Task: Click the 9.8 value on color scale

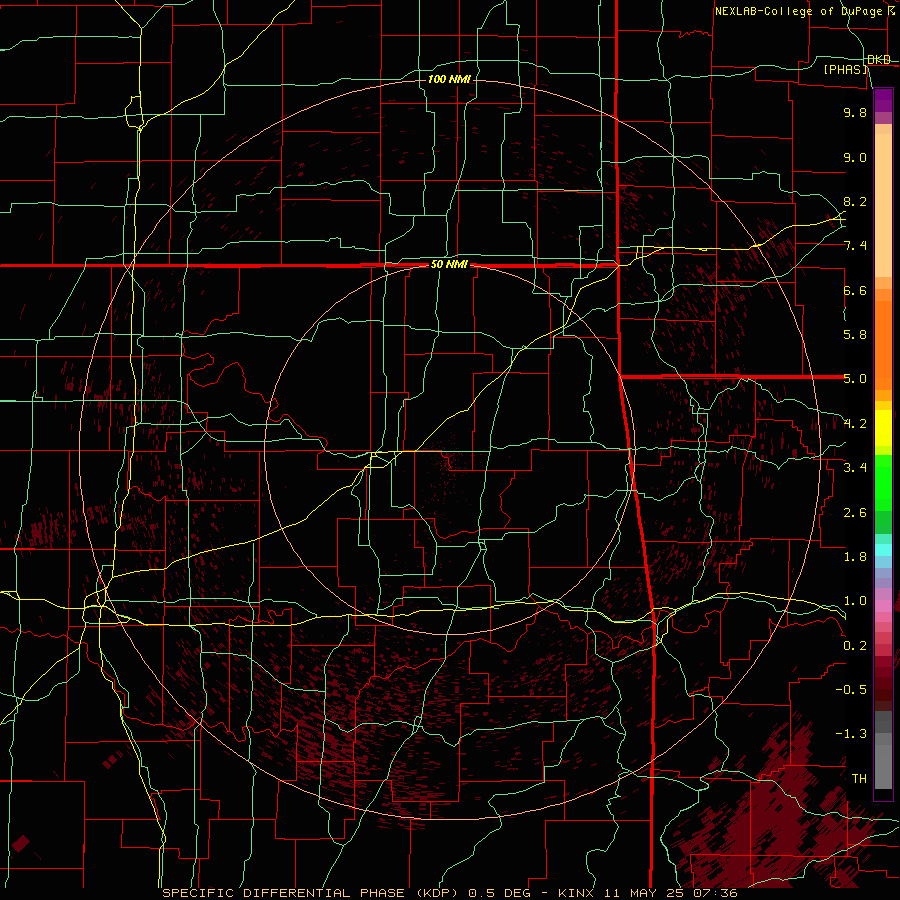Action: click(855, 112)
